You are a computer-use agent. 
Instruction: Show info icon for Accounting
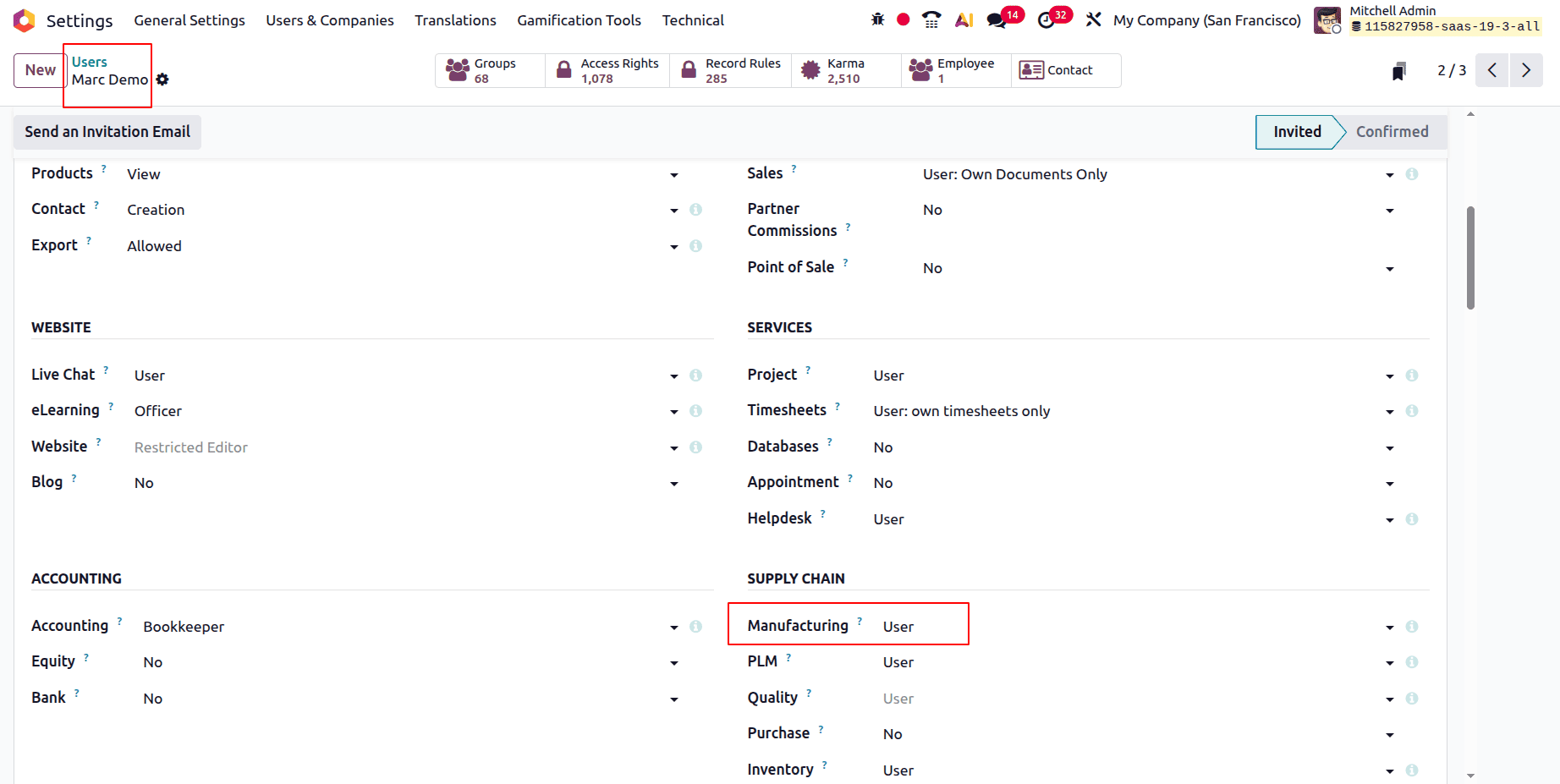point(695,627)
